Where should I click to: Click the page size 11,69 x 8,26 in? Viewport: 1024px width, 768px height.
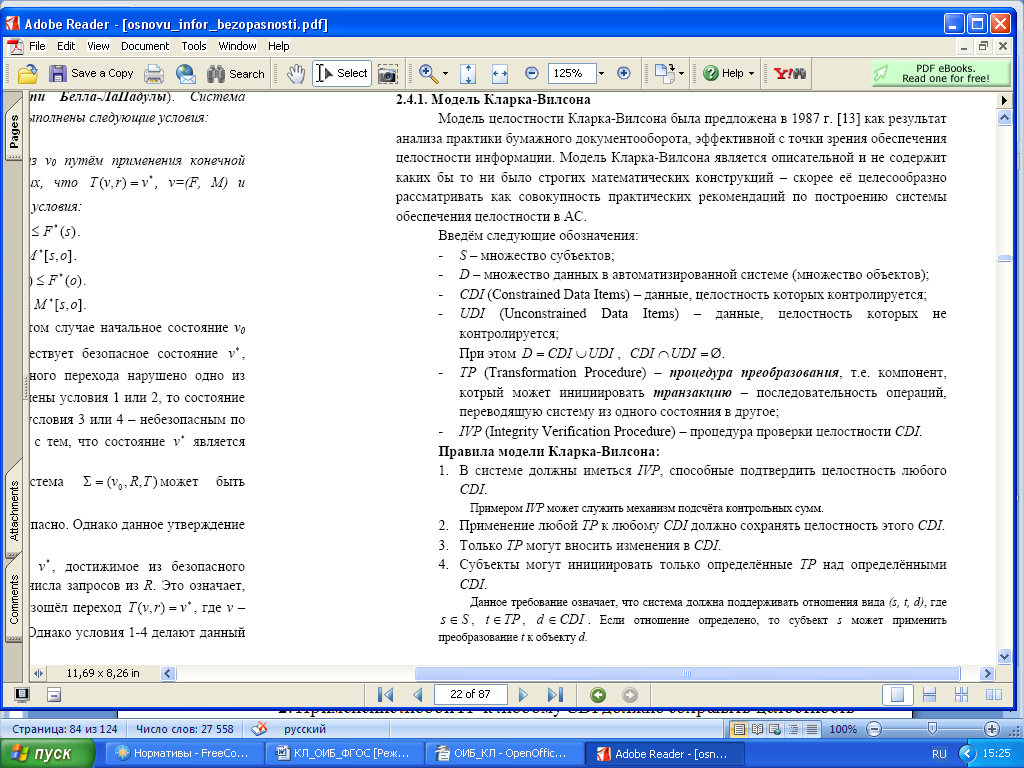click(x=103, y=673)
